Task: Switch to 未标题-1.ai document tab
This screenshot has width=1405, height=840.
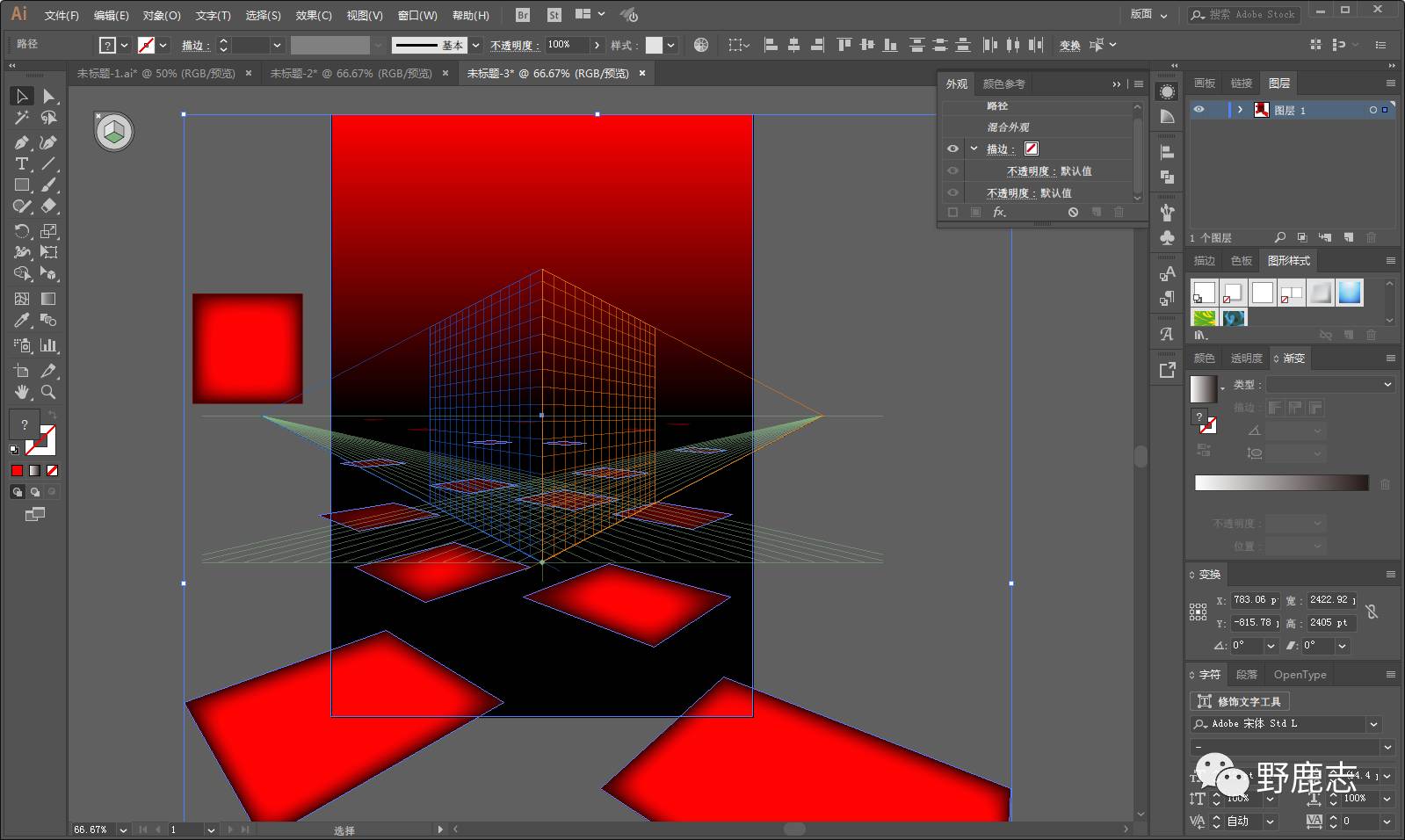Action: click(156, 74)
